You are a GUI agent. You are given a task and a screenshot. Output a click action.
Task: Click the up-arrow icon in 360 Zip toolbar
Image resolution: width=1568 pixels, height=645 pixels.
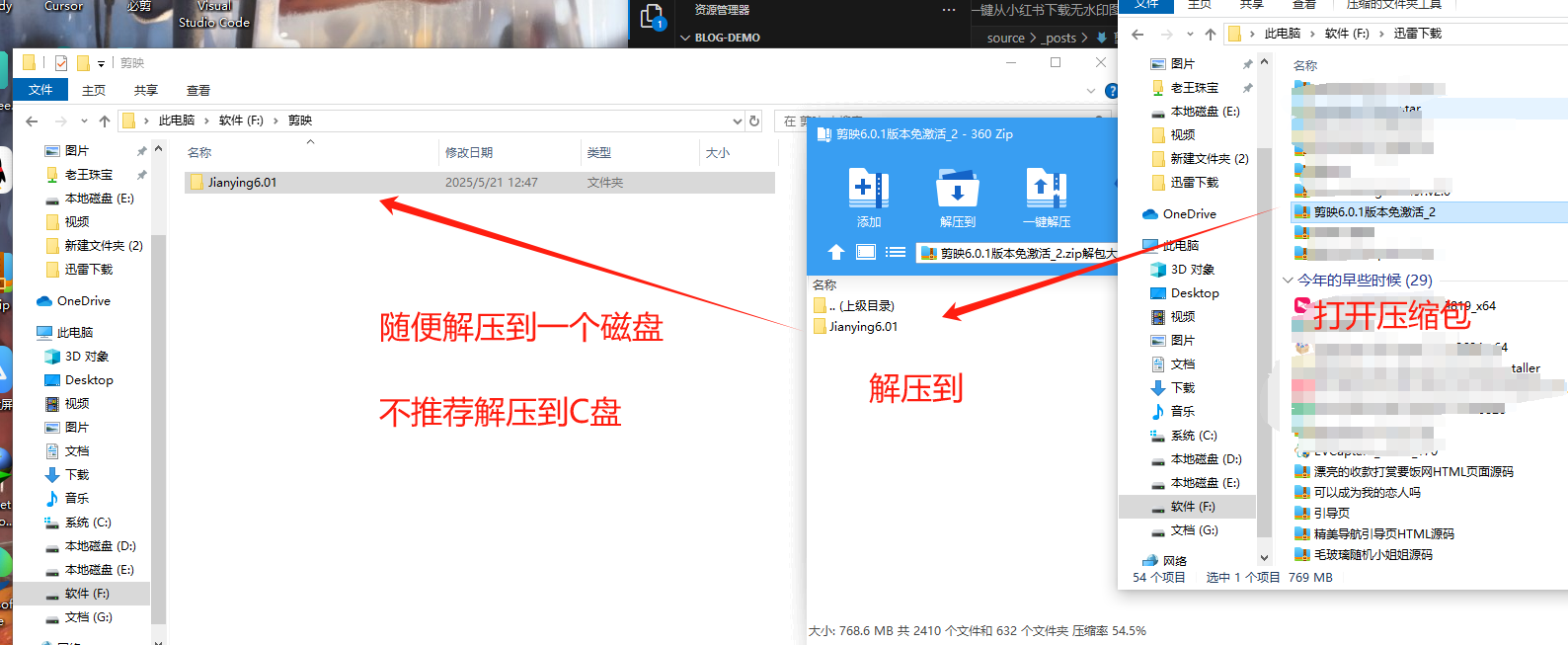pyautogui.click(x=836, y=253)
